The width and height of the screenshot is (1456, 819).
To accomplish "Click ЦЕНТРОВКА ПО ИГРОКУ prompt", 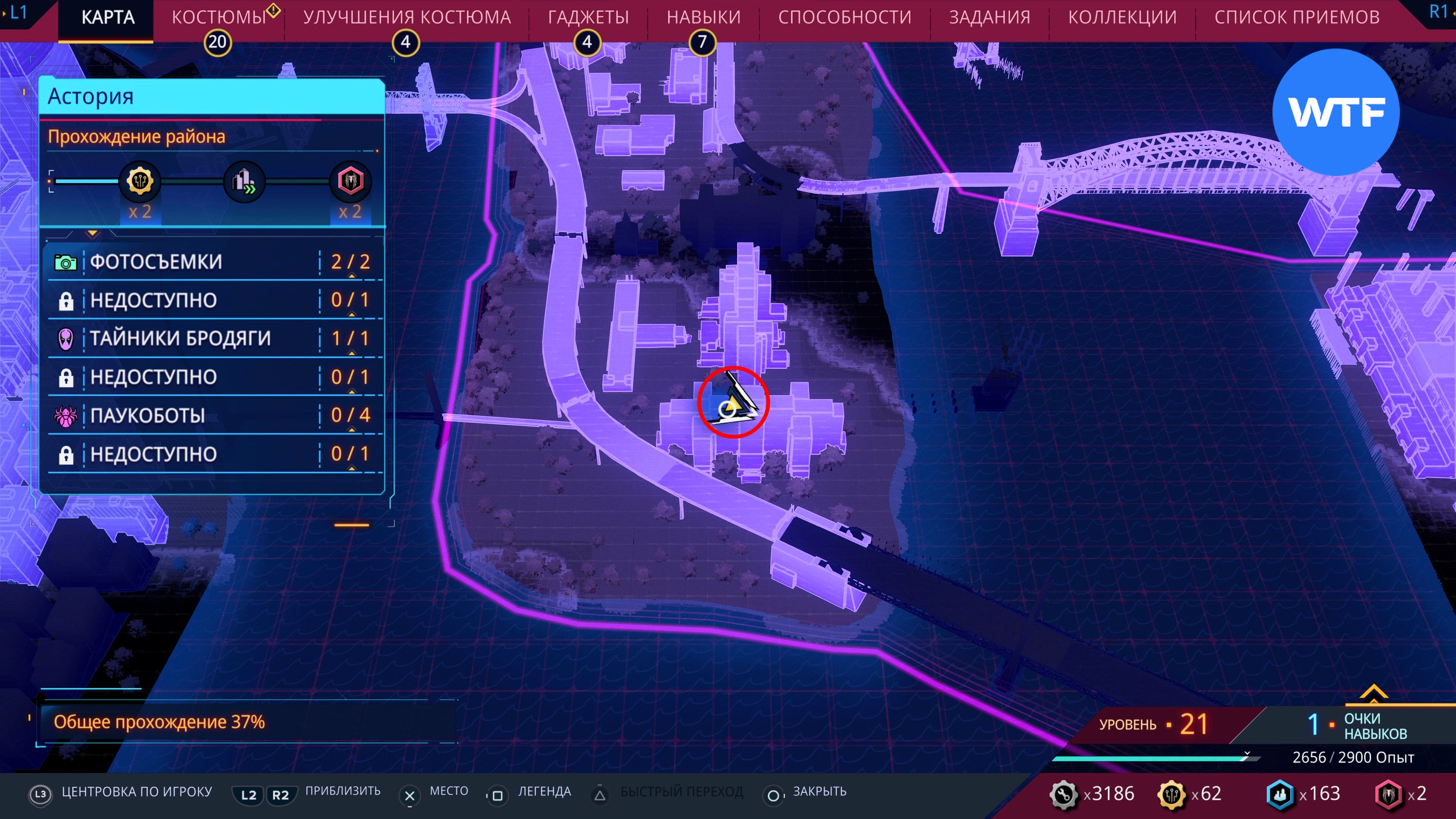I will click(136, 792).
